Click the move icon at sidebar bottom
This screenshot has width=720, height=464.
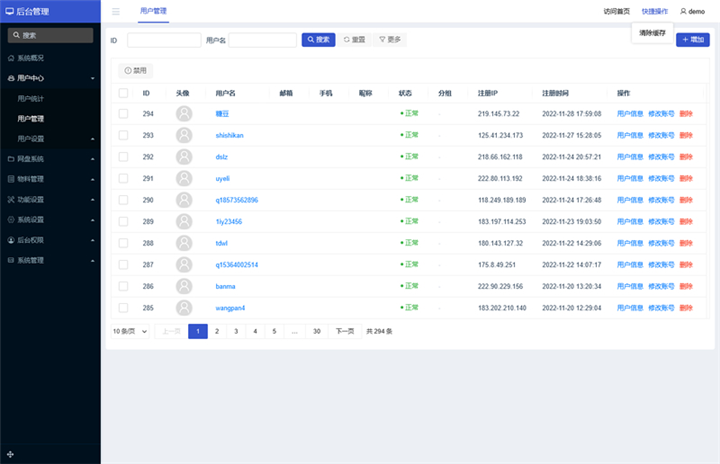pos(10,454)
